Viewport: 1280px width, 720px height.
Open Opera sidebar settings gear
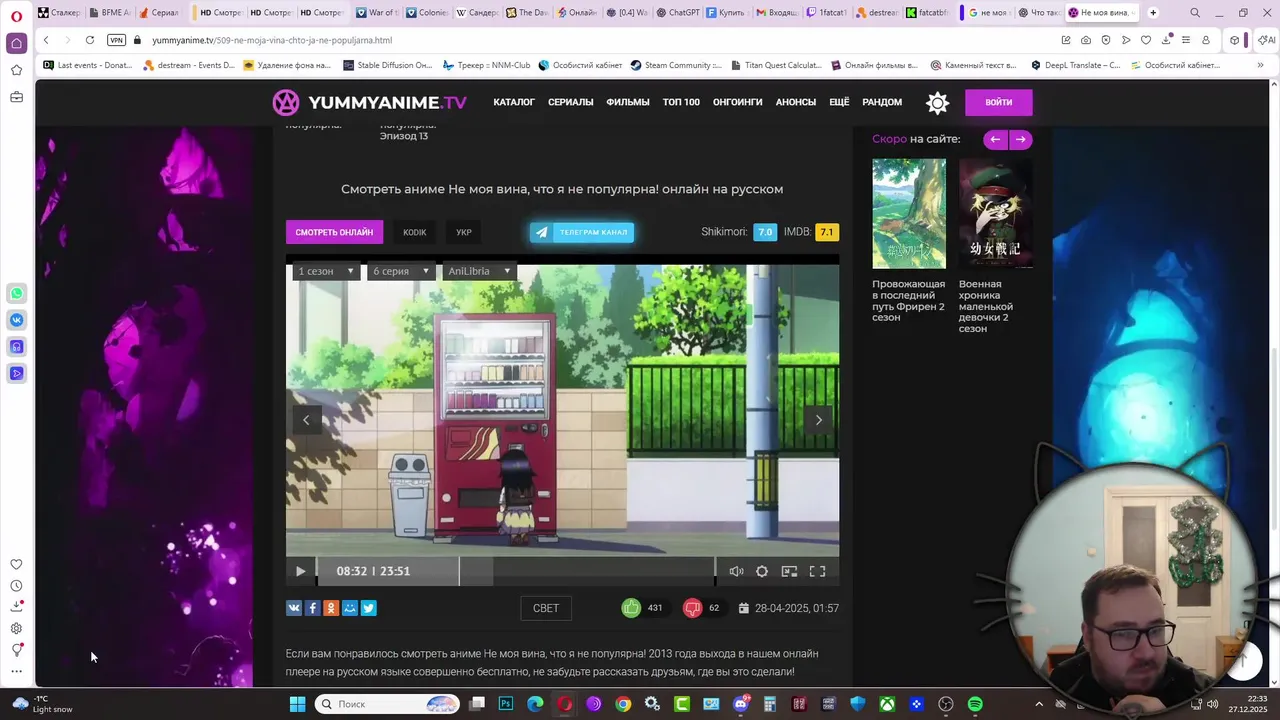coord(16,628)
